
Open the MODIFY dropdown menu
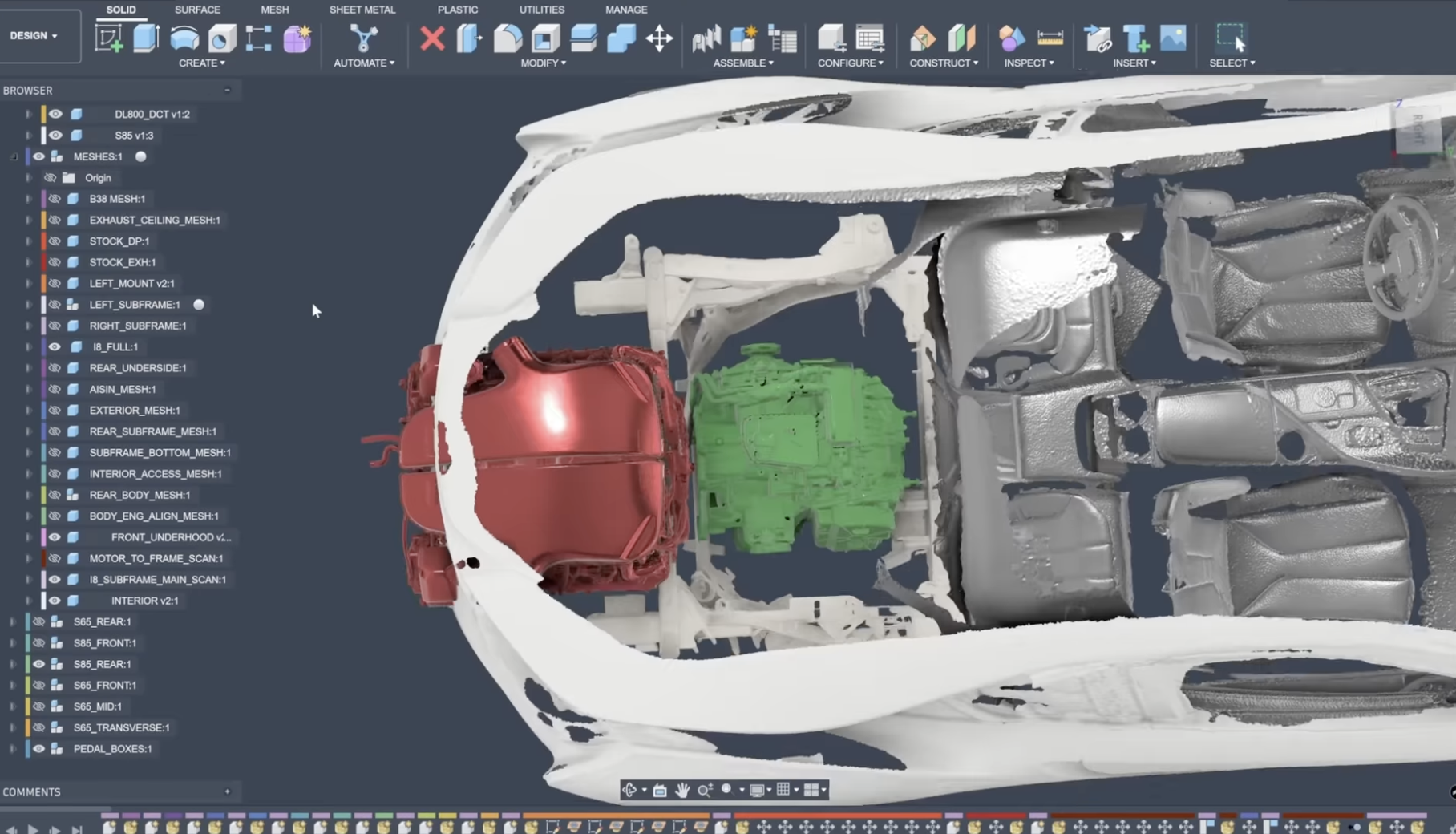543,63
